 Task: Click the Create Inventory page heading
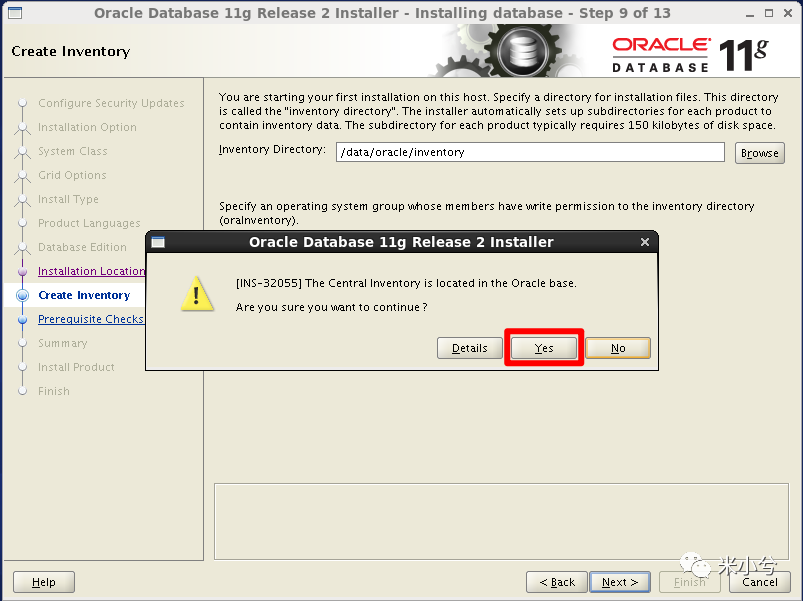71,51
